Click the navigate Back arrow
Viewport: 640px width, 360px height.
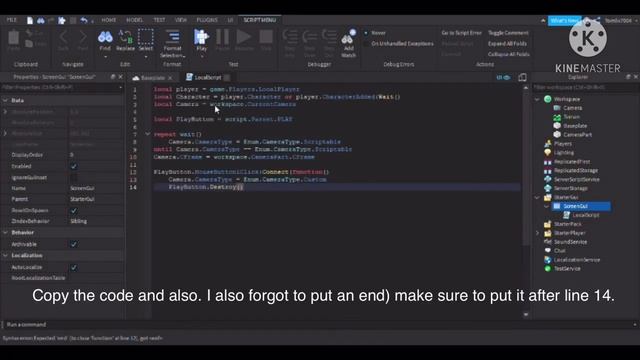coord(63,37)
